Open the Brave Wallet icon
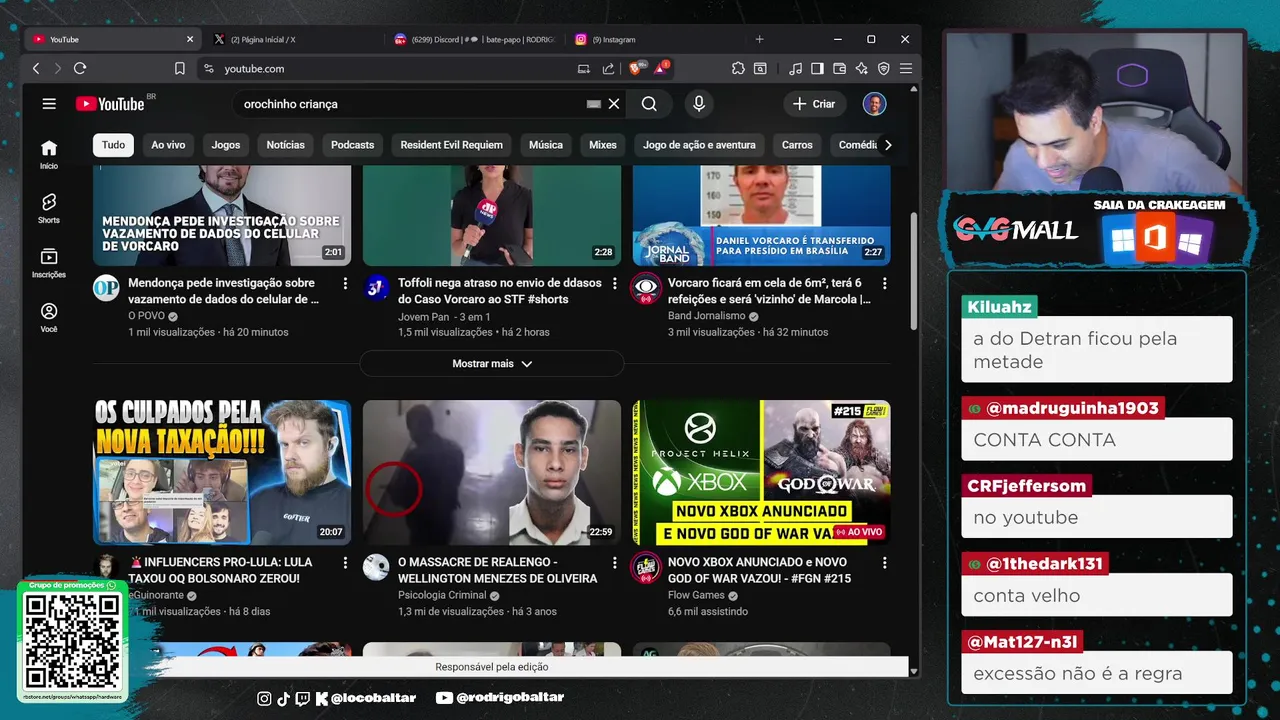 coord(839,69)
